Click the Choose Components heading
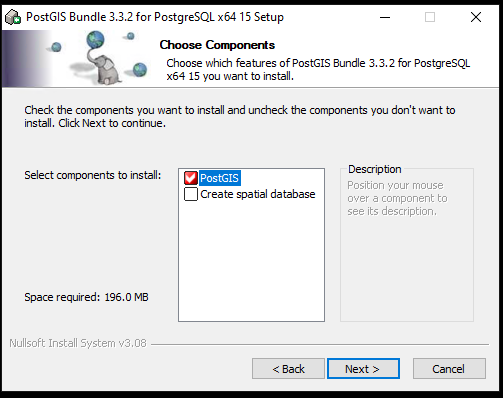Image resolution: width=503 pixels, height=398 pixels. (x=217, y=45)
